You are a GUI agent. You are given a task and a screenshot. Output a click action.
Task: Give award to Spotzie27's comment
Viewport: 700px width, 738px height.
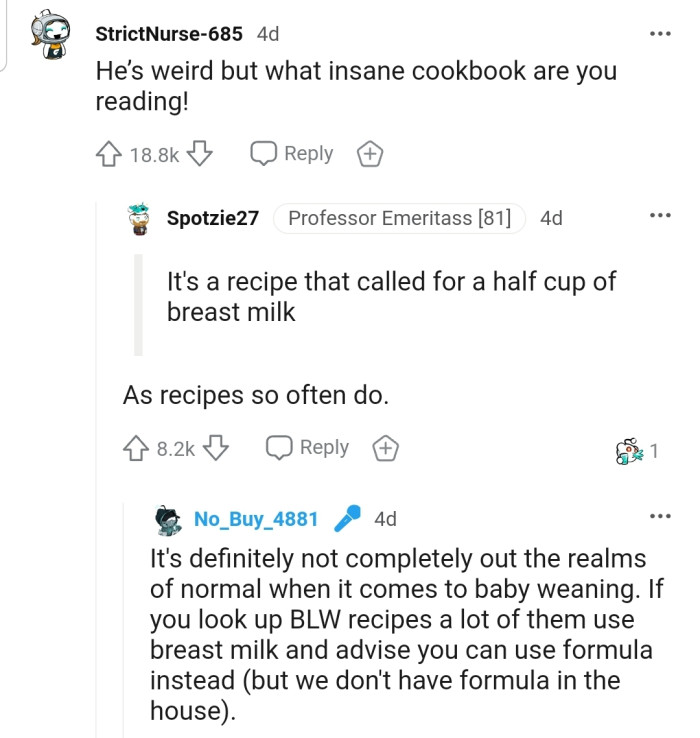click(385, 448)
